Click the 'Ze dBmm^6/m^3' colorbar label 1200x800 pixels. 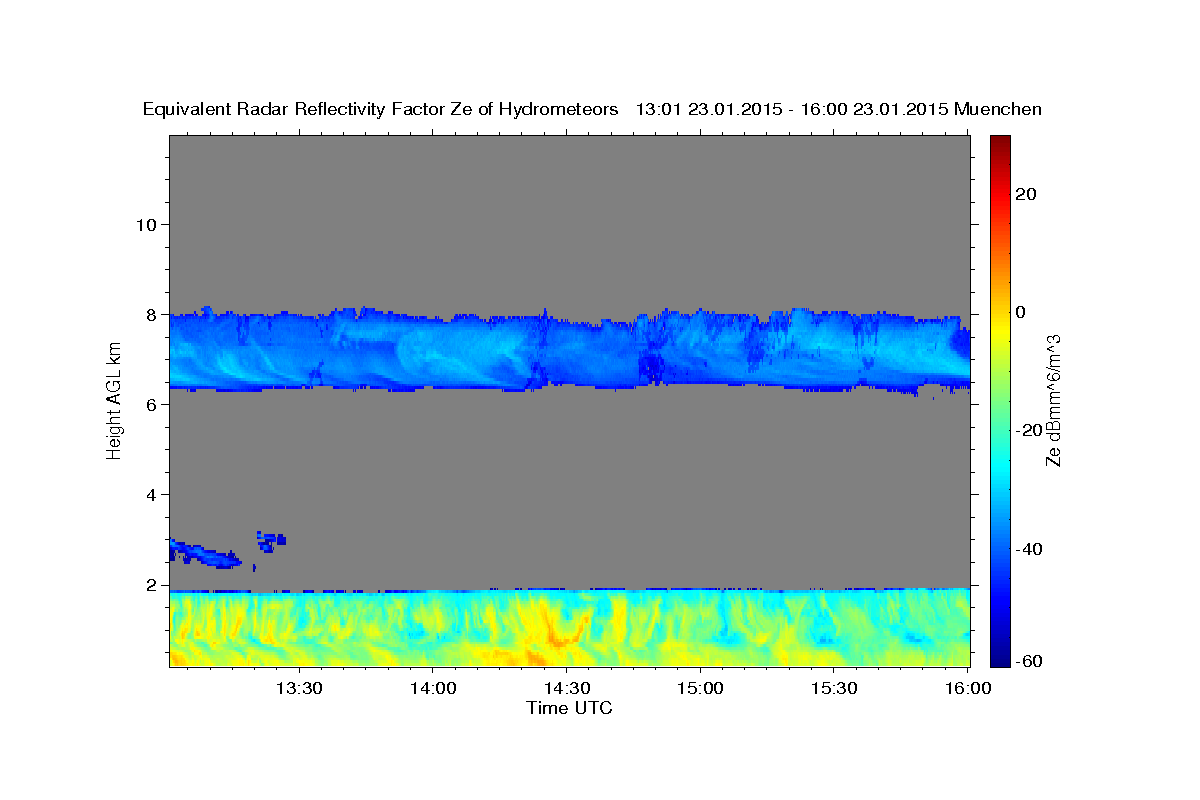coord(1053,400)
